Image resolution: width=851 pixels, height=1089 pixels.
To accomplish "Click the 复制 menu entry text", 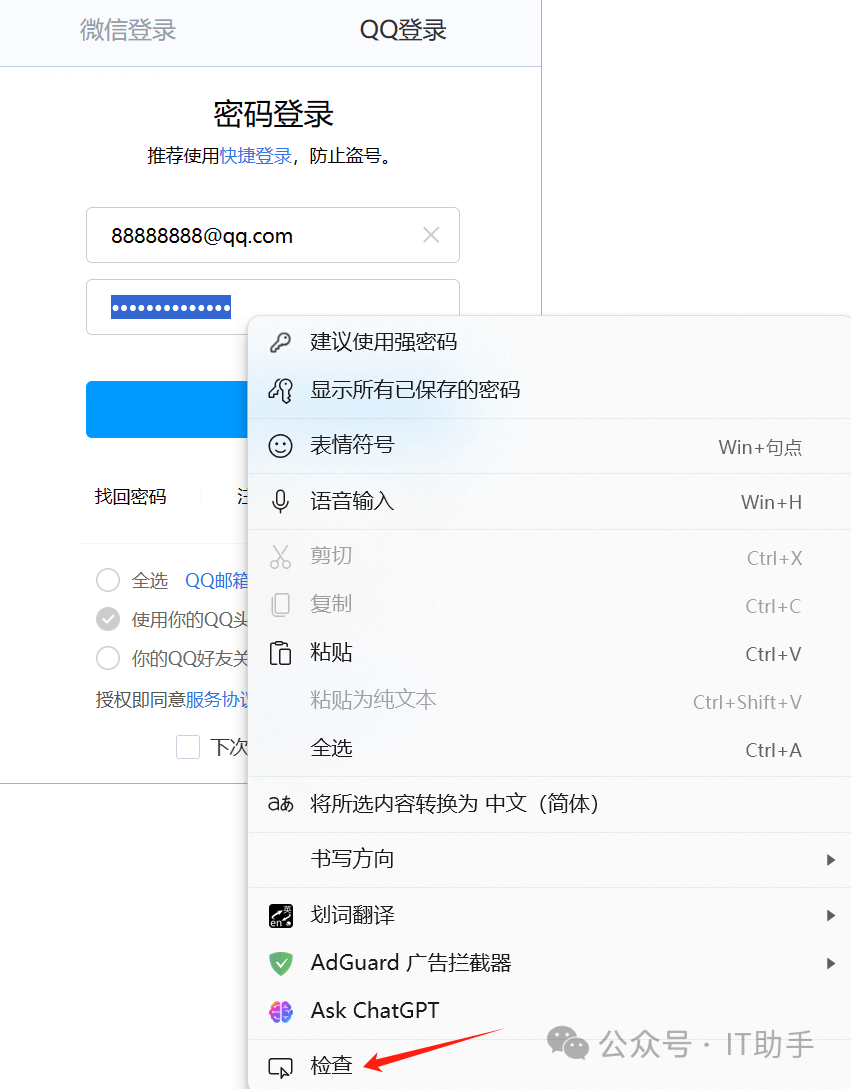I will [x=331, y=604].
